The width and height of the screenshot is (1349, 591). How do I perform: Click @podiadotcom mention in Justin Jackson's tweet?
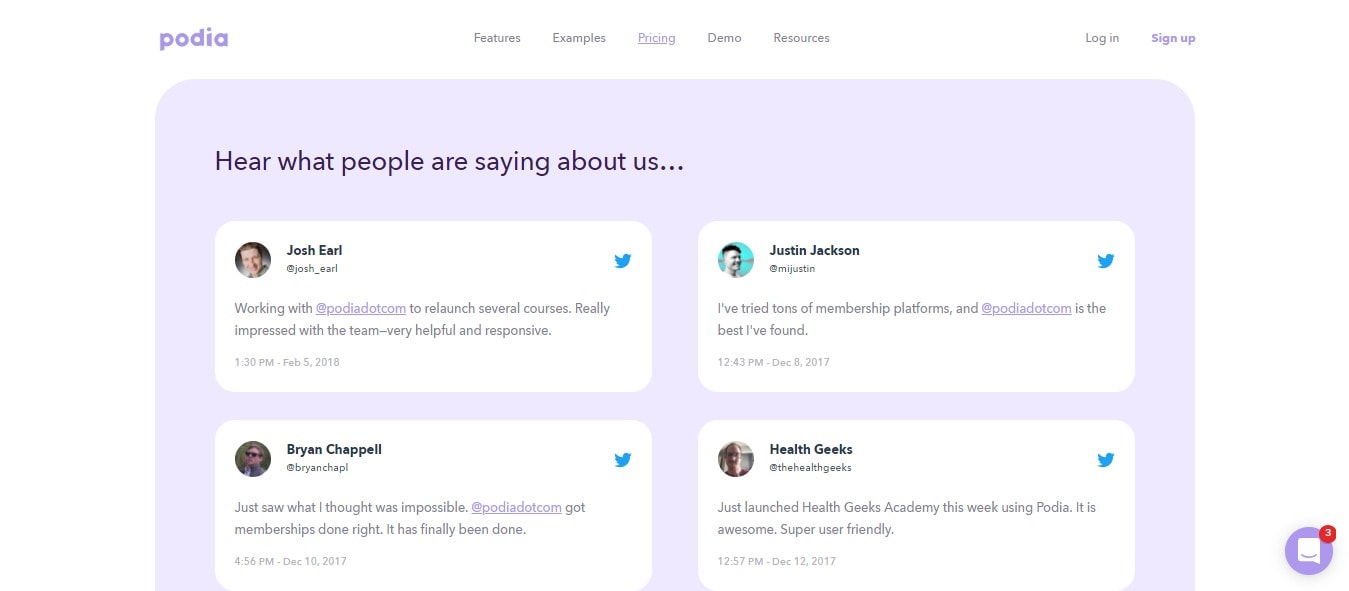[1026, 308]
